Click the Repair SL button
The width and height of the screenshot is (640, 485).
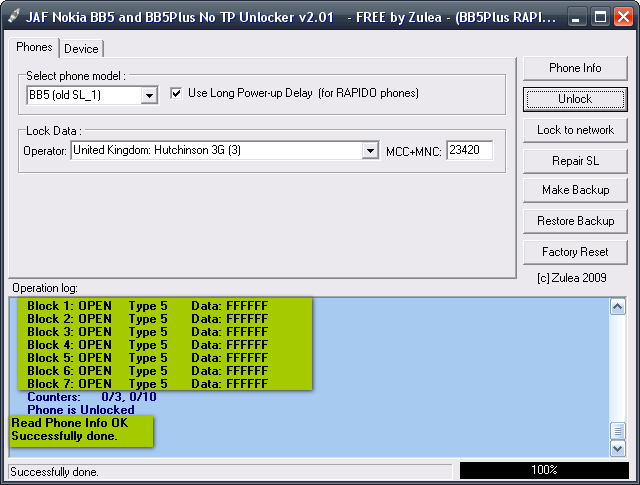(575, 161)
